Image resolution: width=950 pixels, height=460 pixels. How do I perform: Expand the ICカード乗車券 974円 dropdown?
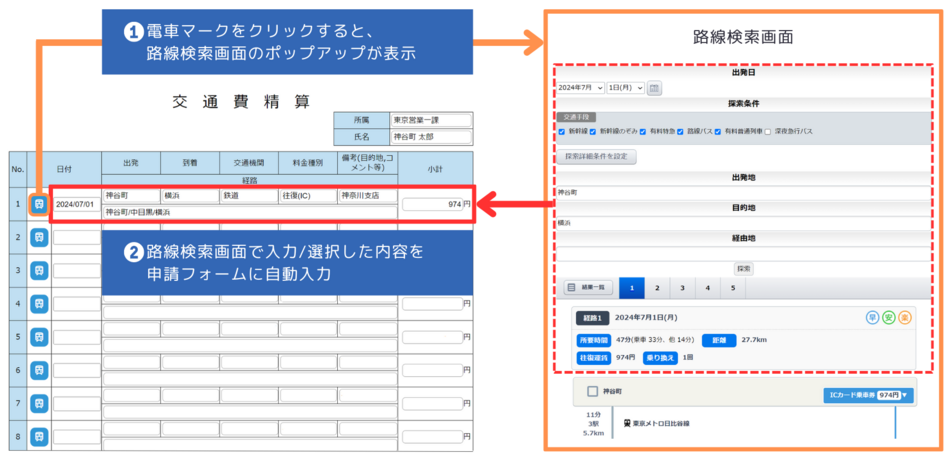[x=868, y=395]
